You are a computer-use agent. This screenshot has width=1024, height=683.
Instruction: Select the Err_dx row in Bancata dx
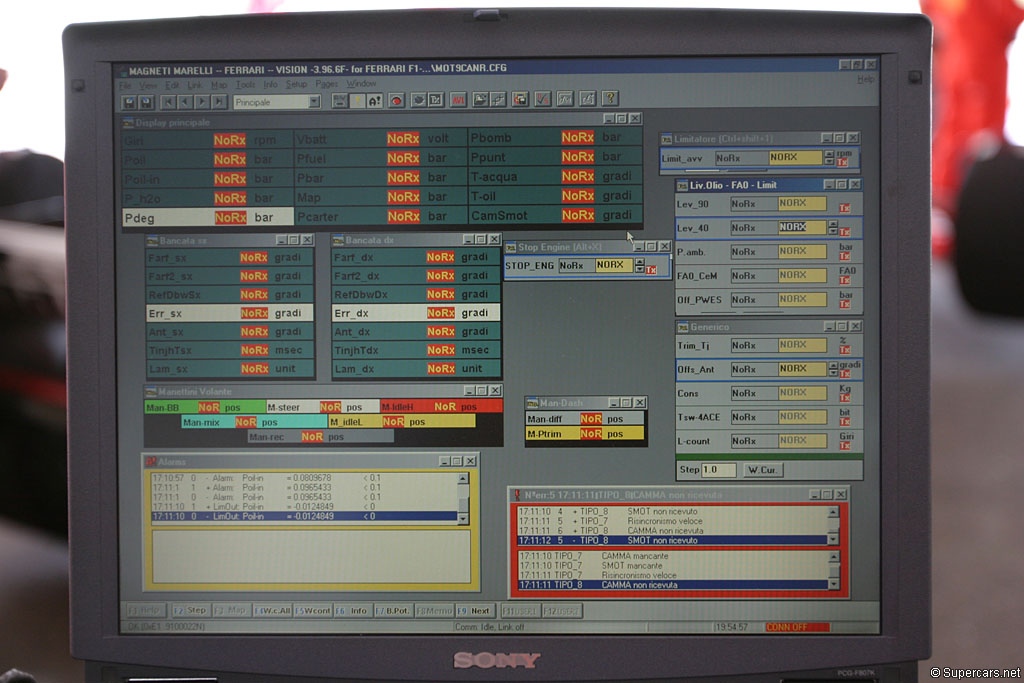[416, 313]
